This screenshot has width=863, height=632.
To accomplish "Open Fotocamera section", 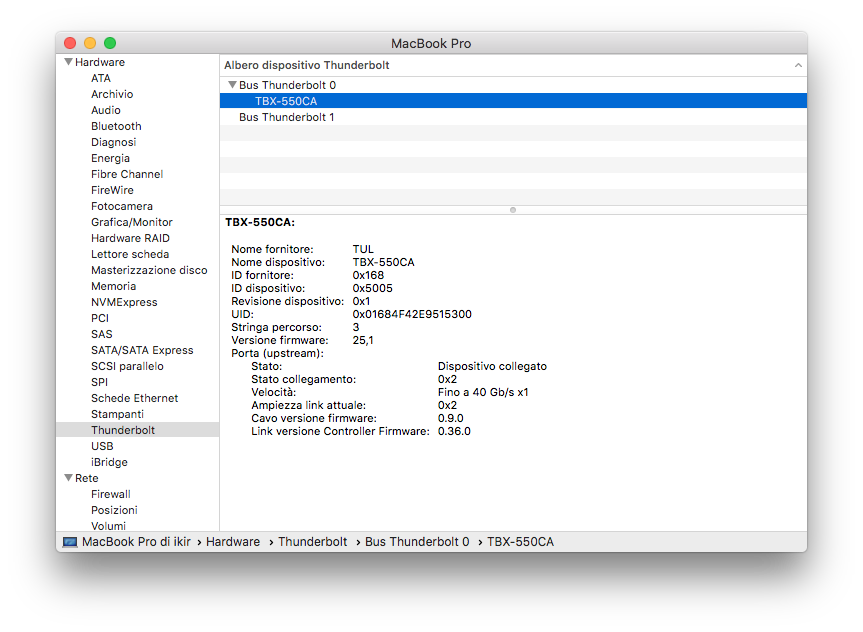I will click(x=122, y=206).
